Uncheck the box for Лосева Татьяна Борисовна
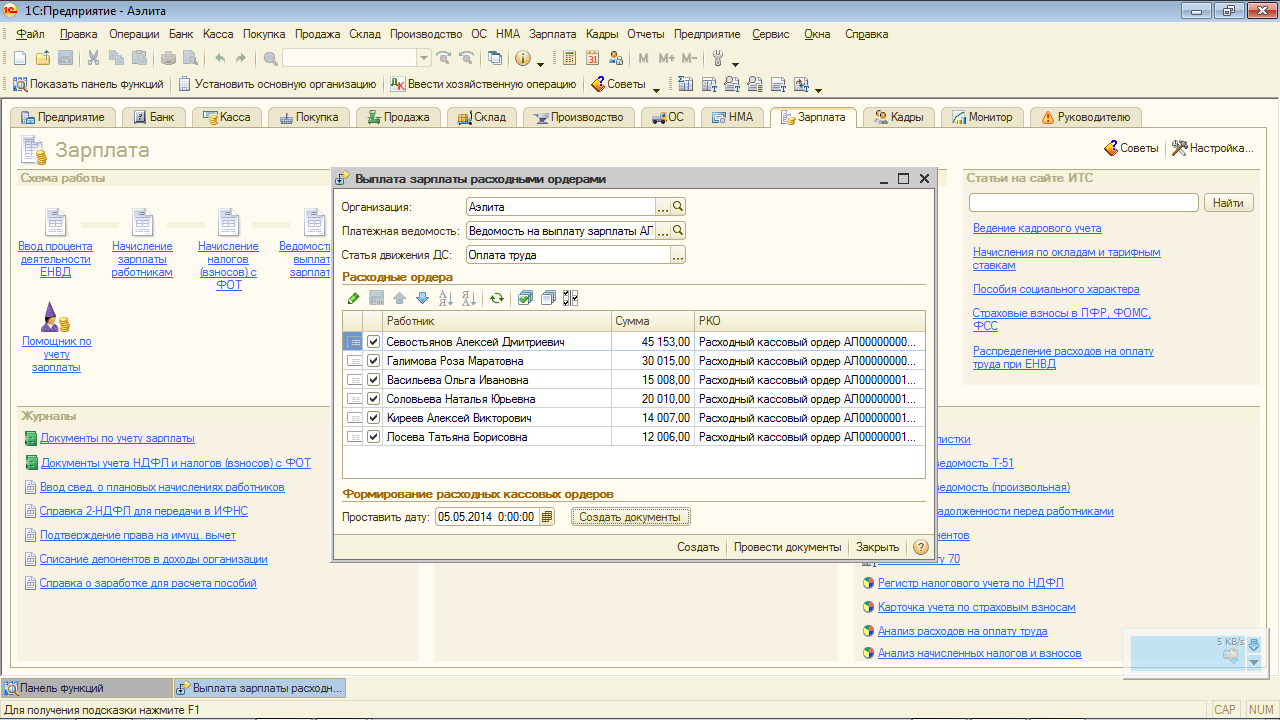1280x720 pixels. [x=374, y=437]
